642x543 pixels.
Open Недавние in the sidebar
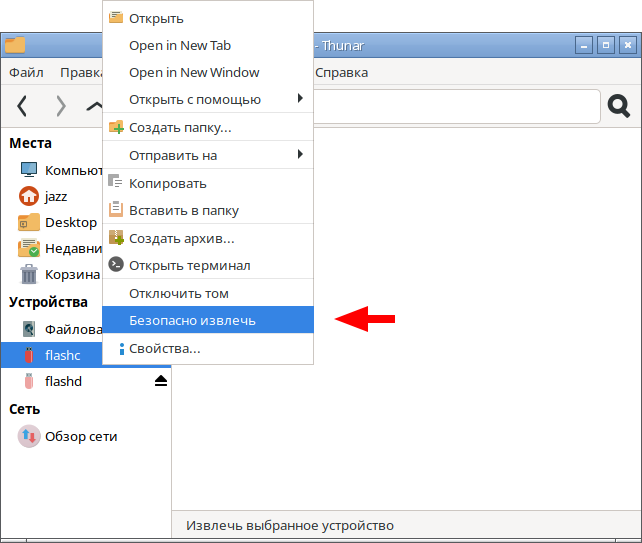tap(52, 248)
